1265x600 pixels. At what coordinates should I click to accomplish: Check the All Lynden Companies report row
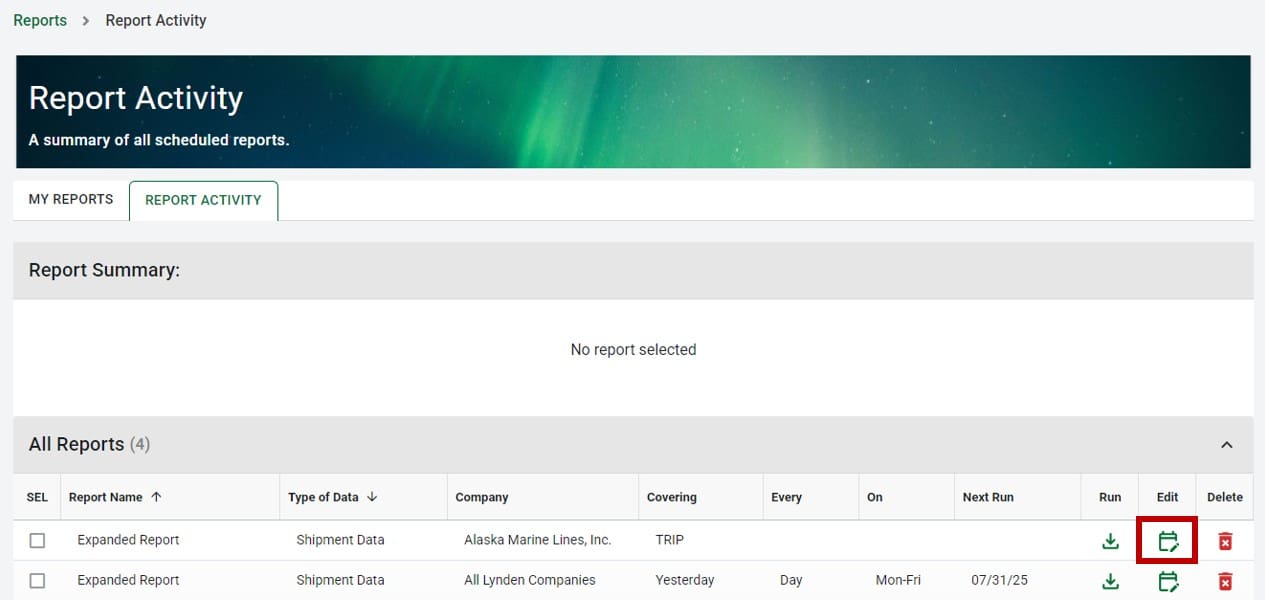pyautogui.click(x=37, y=580)
